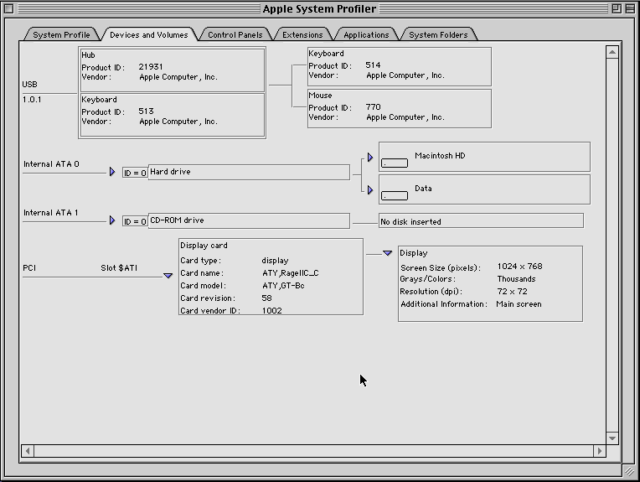640x482 pixels.
Task: Click the window close box
Action: pos(9,8)
